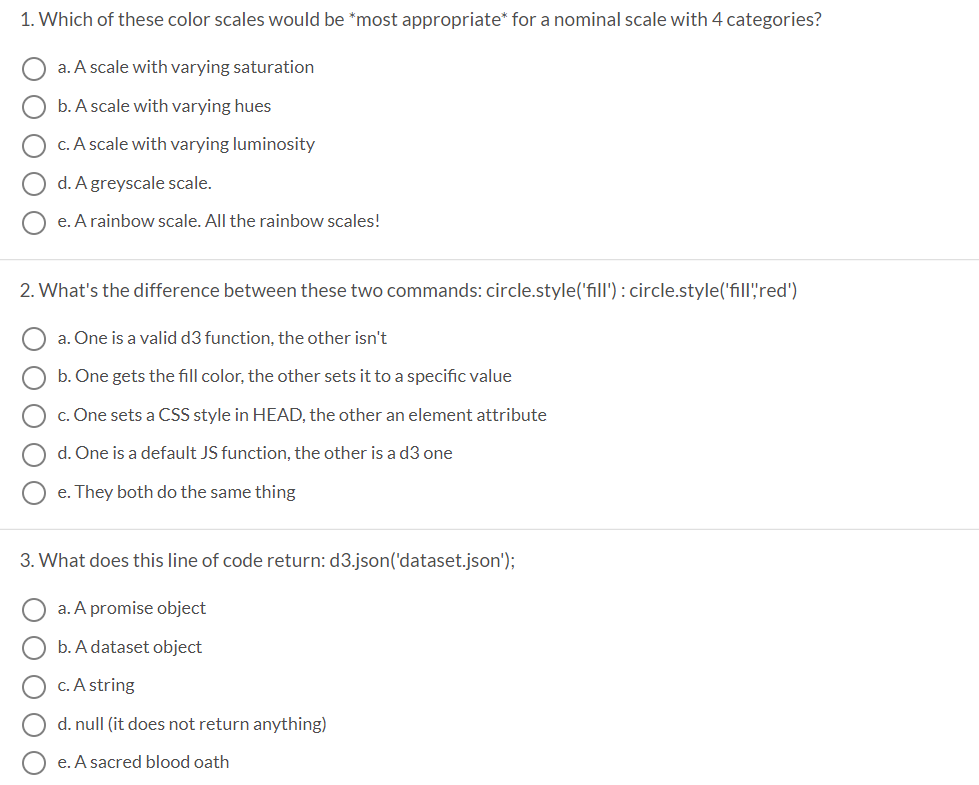Click the 'A scale with varying hues' label text
The height and width of the screenshot is (785, 979).
[x=164, y=106]
